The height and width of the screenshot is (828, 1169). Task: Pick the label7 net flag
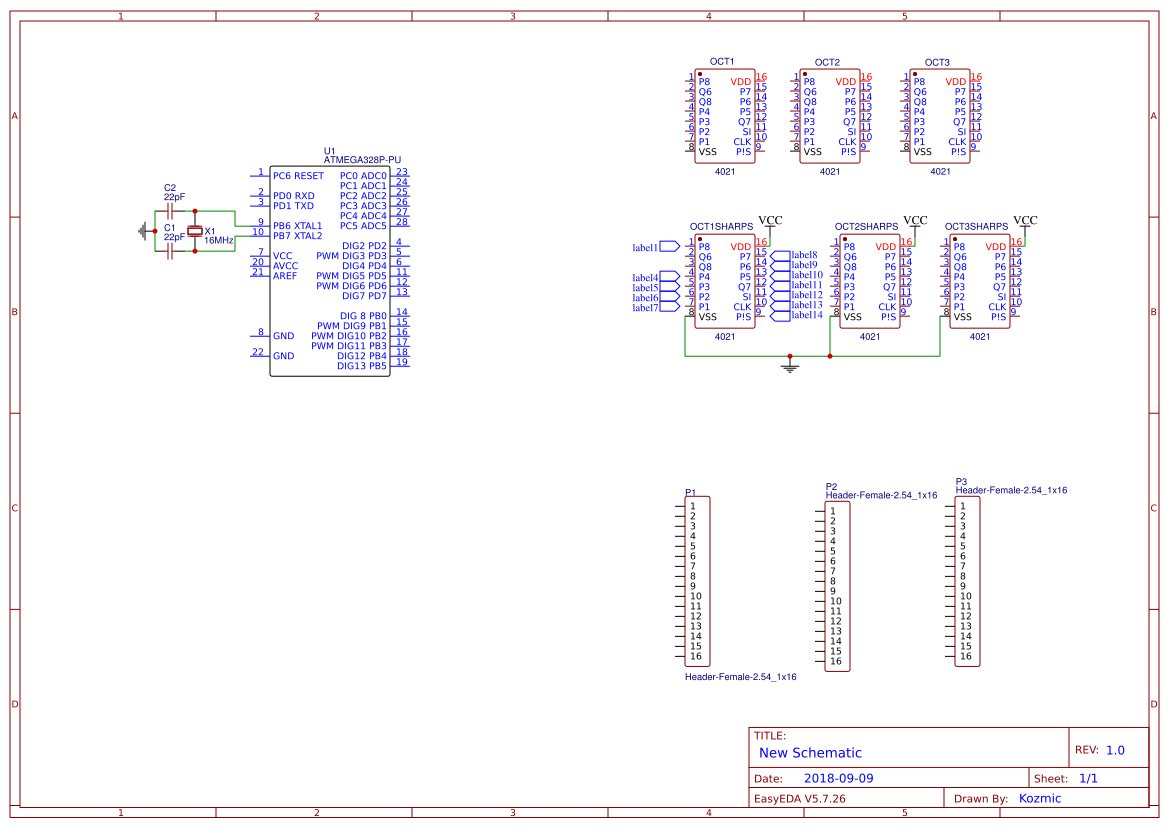(670, 307)
